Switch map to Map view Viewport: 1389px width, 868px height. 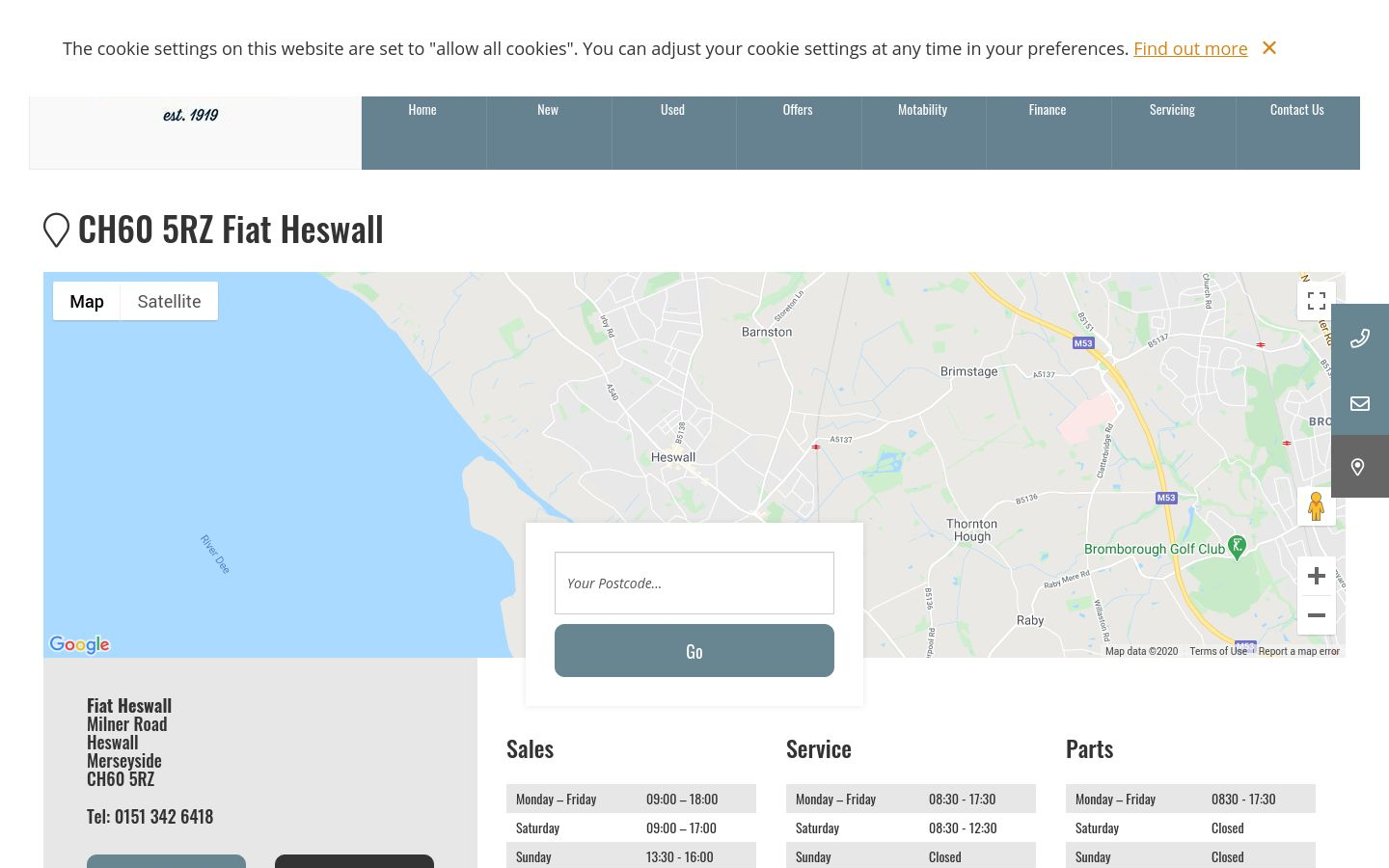87,301
